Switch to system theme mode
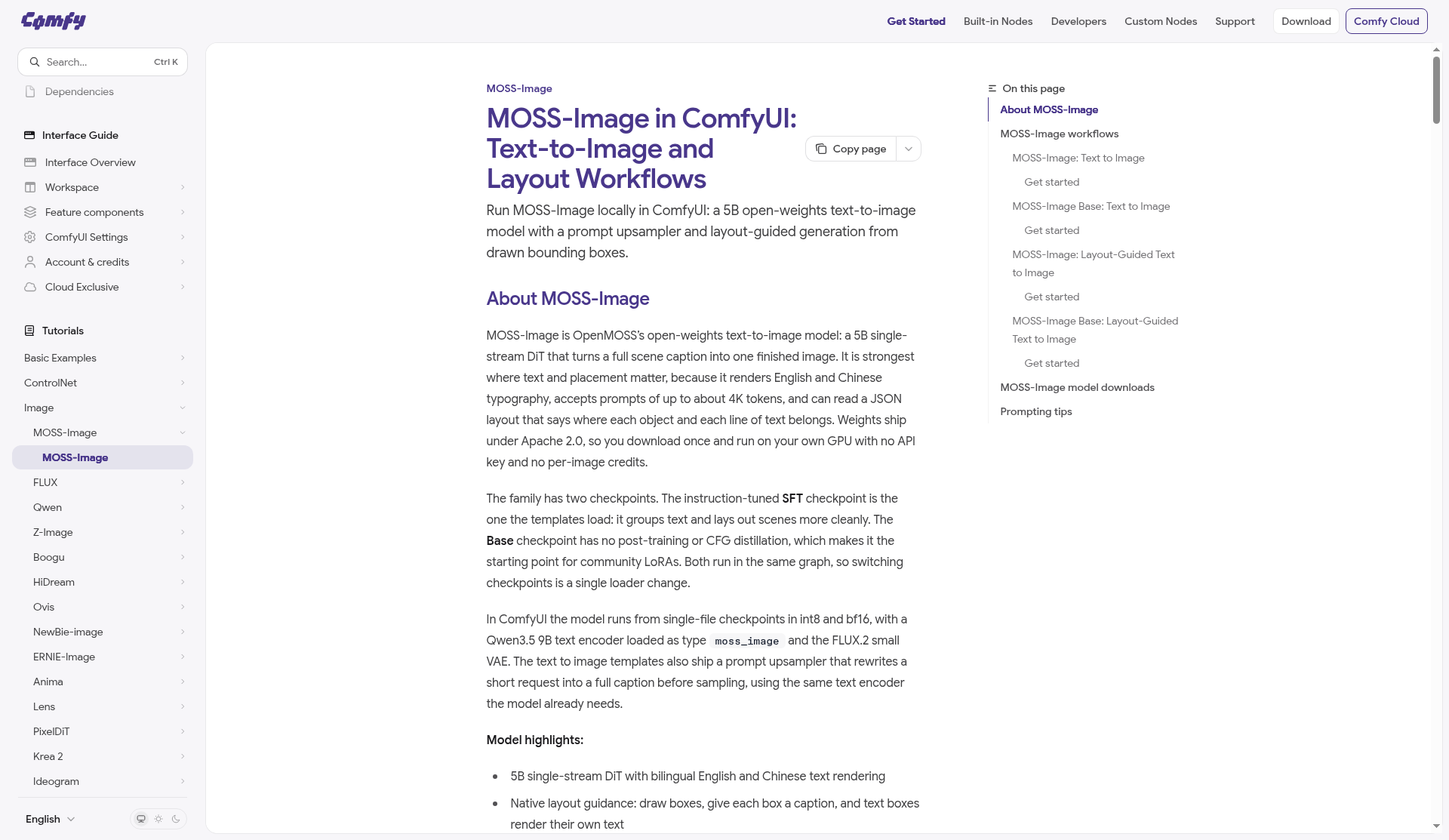The height and width of the screenshot is (840, 1449). pos(140,819)
